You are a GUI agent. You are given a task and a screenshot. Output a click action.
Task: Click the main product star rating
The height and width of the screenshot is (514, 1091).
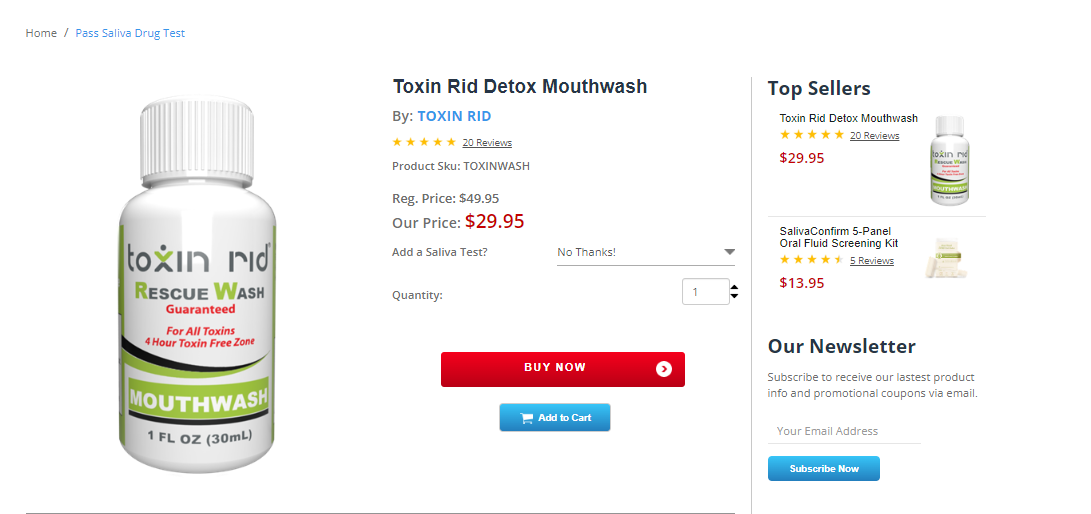click(424, 142)
